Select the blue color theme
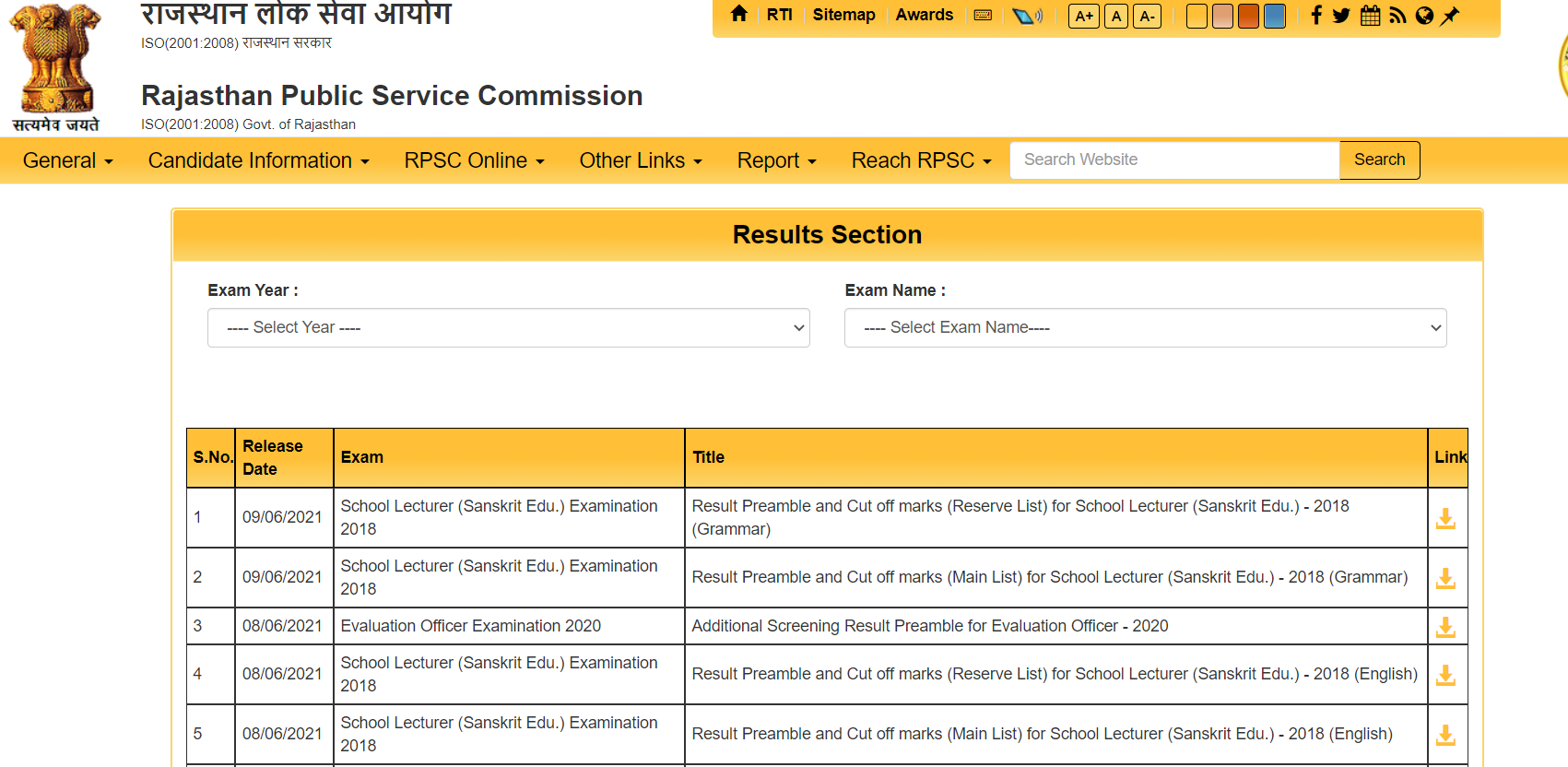Viewport: 1568px width, 767px height. [1275, 17]
